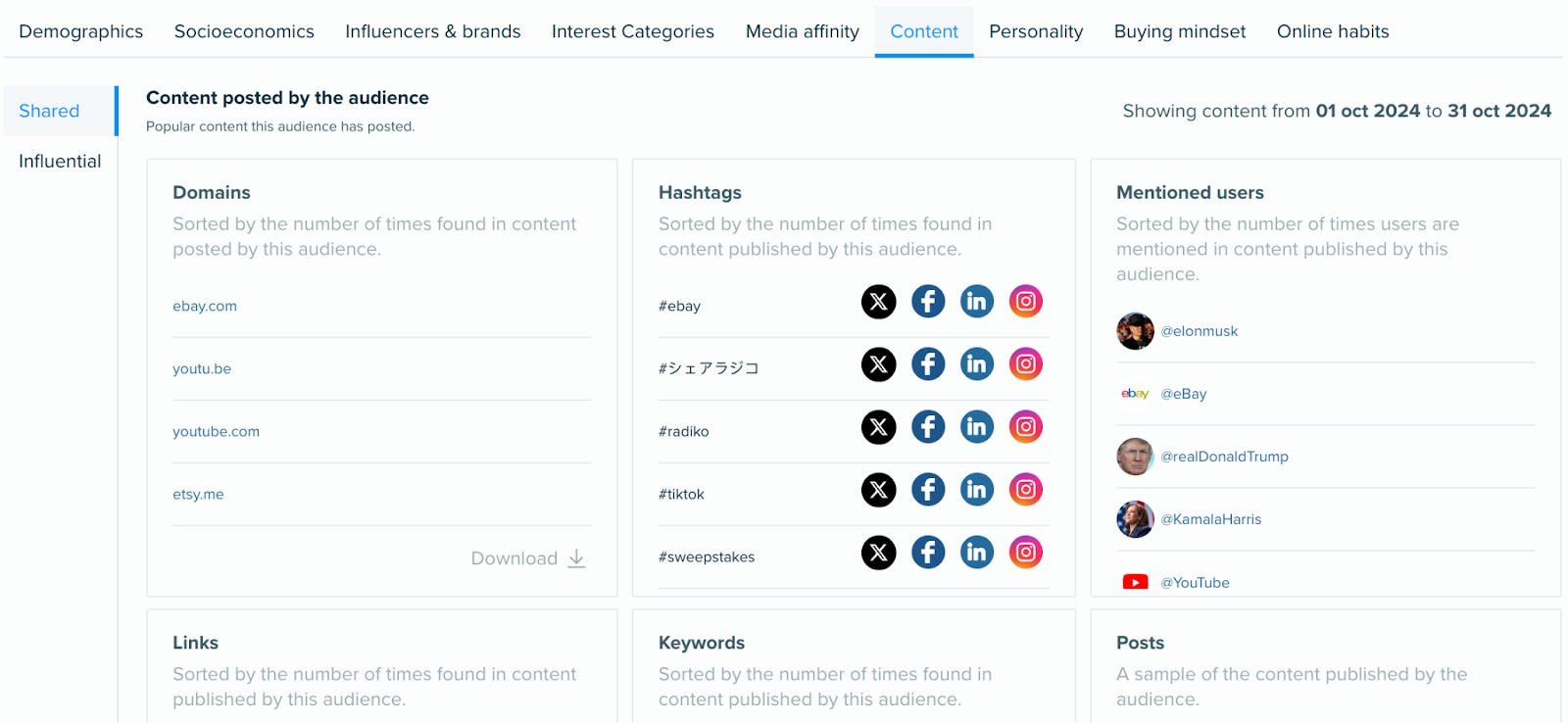This screenshot has width=1568, height=723.
Task: Open Facebook posts for #ebay
Action: [x=927, y=301]
